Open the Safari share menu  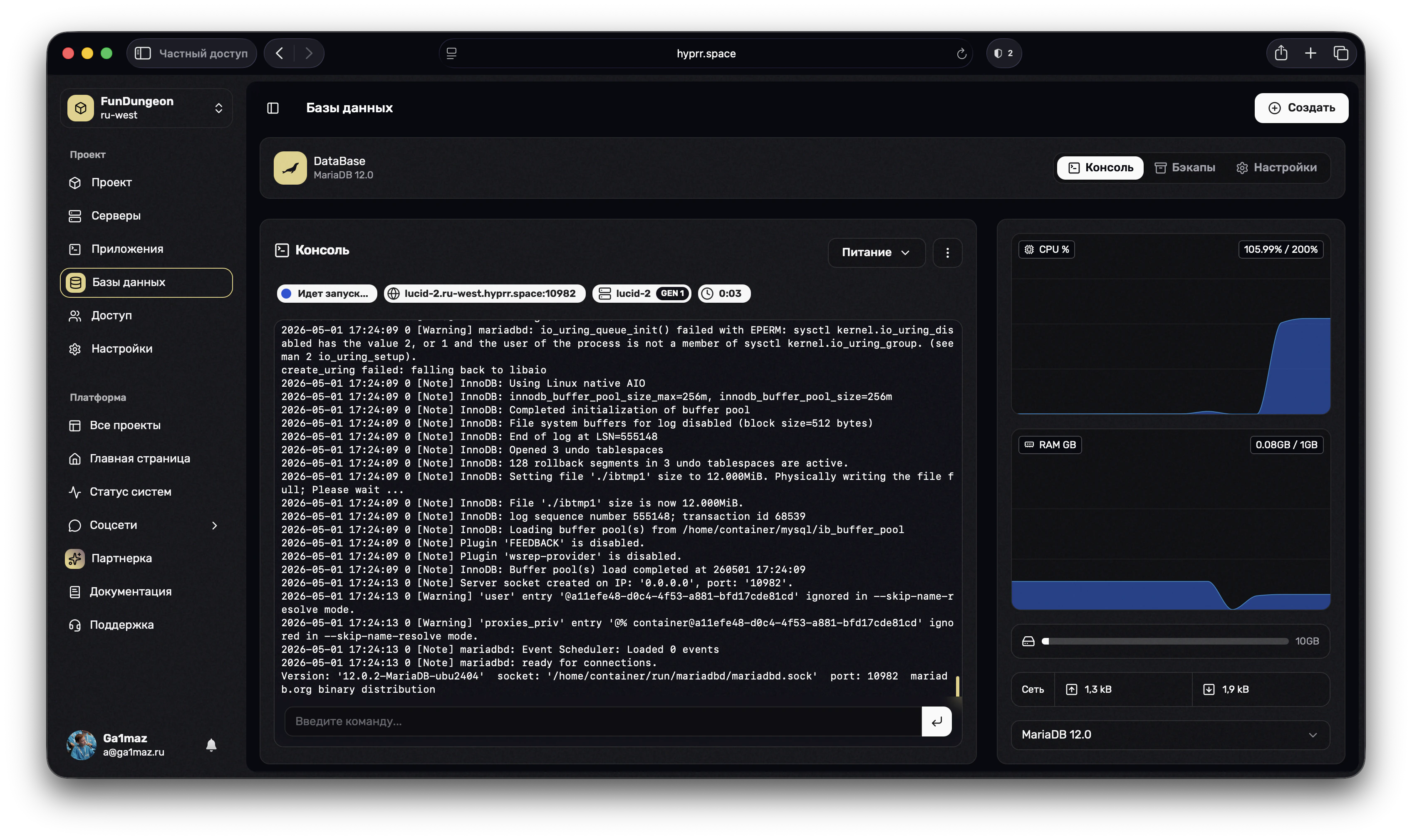click(x=1281, y=53)
